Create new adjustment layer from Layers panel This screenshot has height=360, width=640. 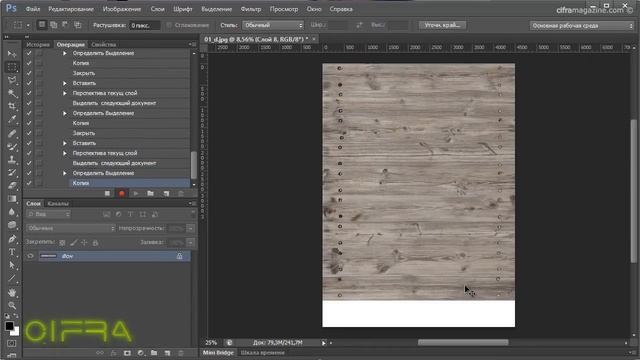pyautogui.click(x=141, y=353)
